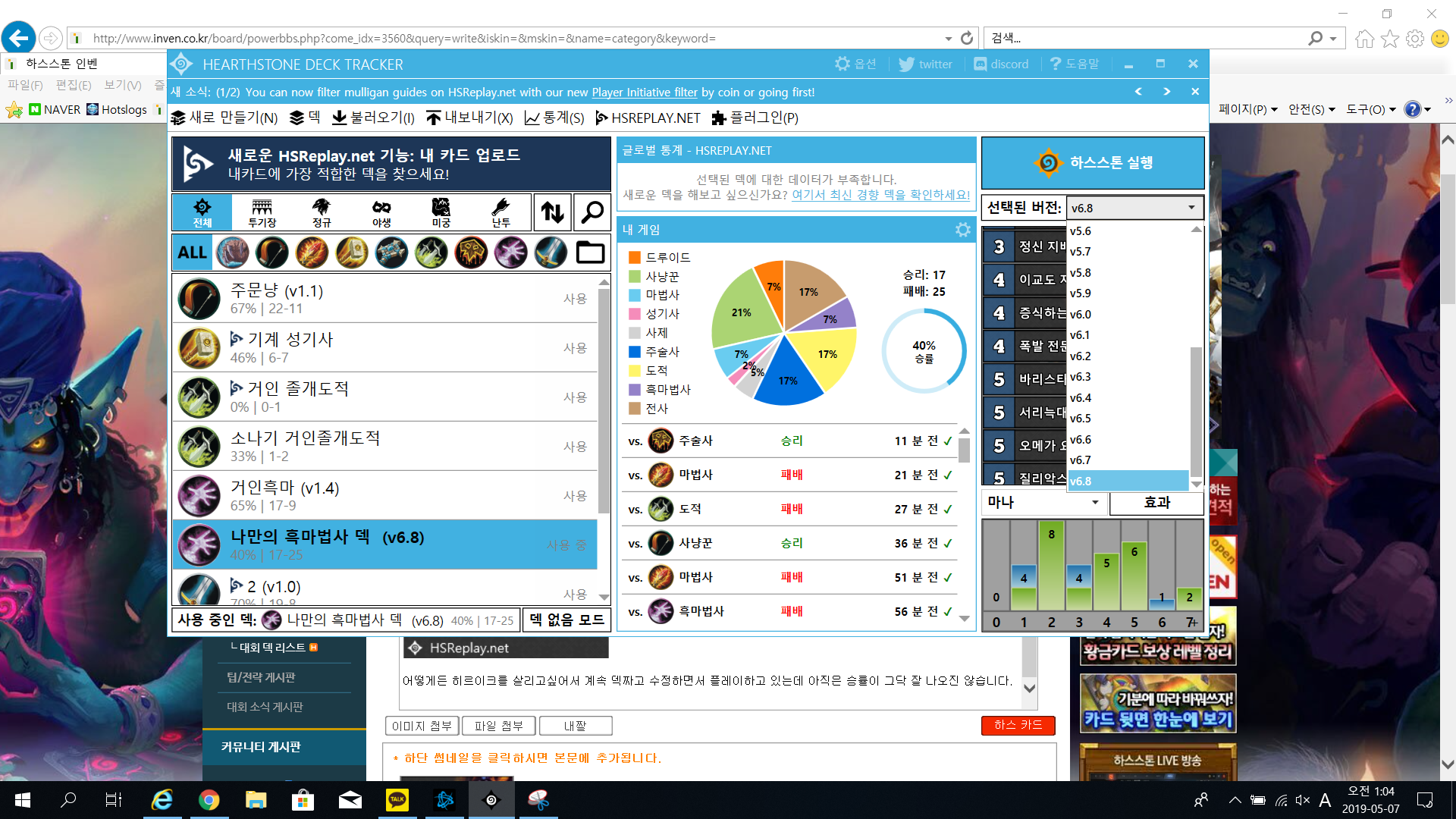
Task: Select the 전체 (all) deck type tab
Action: click(x=202, y=212)
